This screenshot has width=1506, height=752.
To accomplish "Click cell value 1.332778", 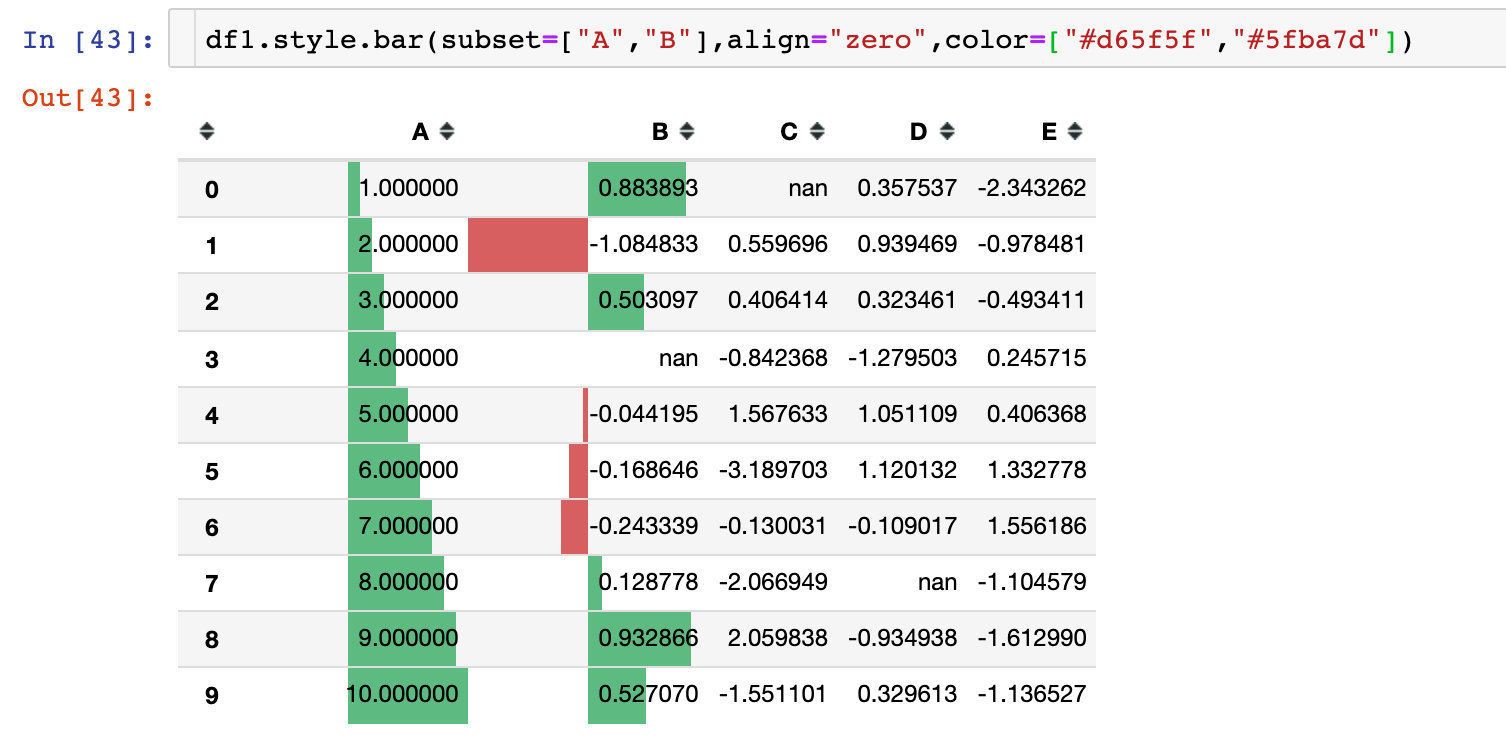I will tap(1036, 470).
